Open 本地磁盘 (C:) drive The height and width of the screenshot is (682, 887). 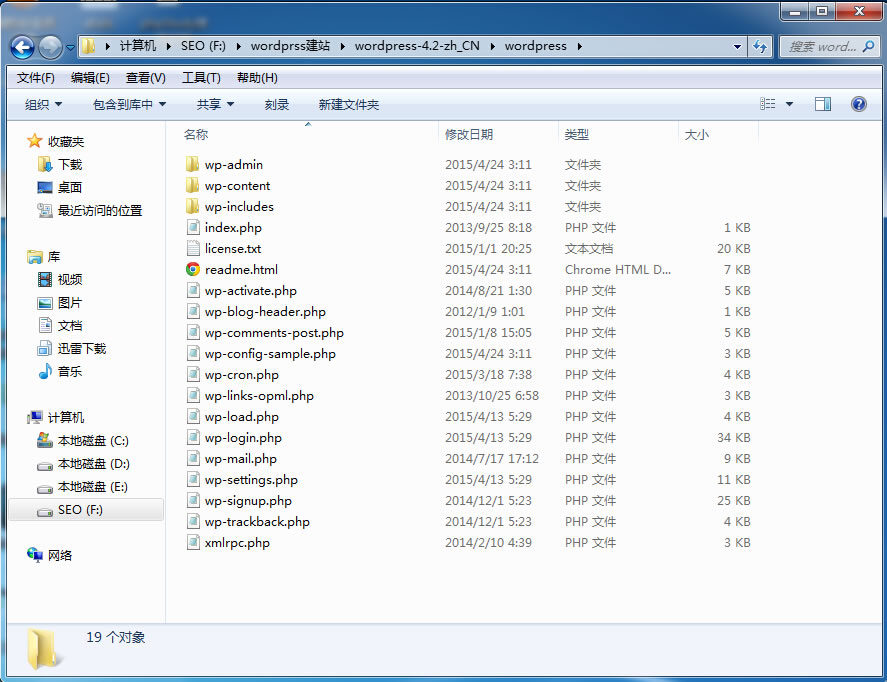click(93, 441)
